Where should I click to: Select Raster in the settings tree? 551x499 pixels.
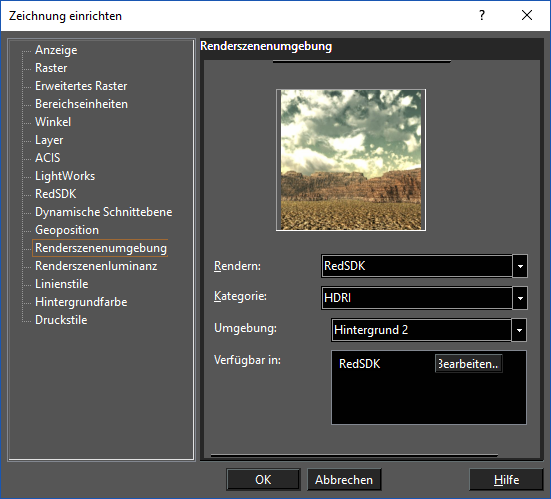pyautogui.click(x=51, y=68)
